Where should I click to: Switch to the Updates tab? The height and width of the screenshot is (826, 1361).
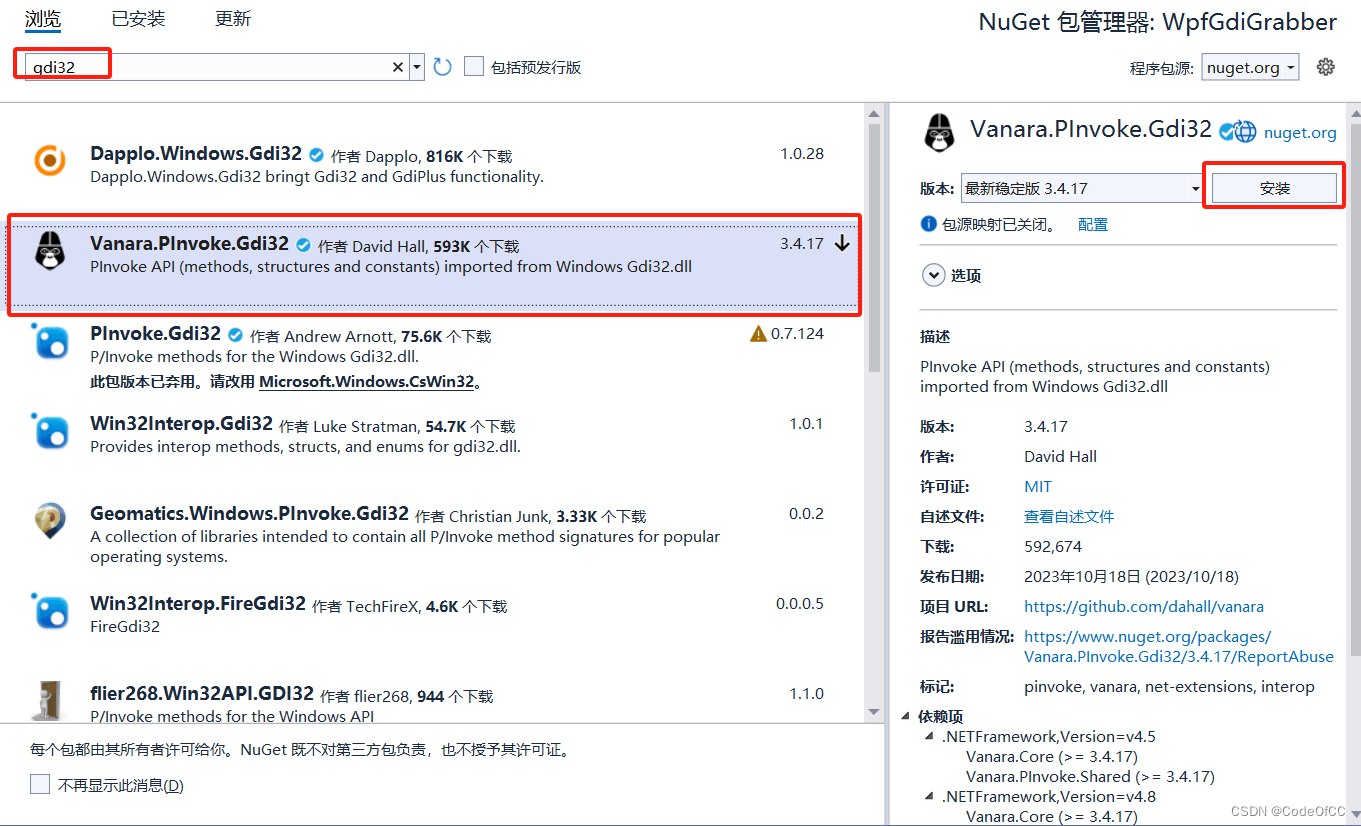pyautogui.click(x=233, y=19)
